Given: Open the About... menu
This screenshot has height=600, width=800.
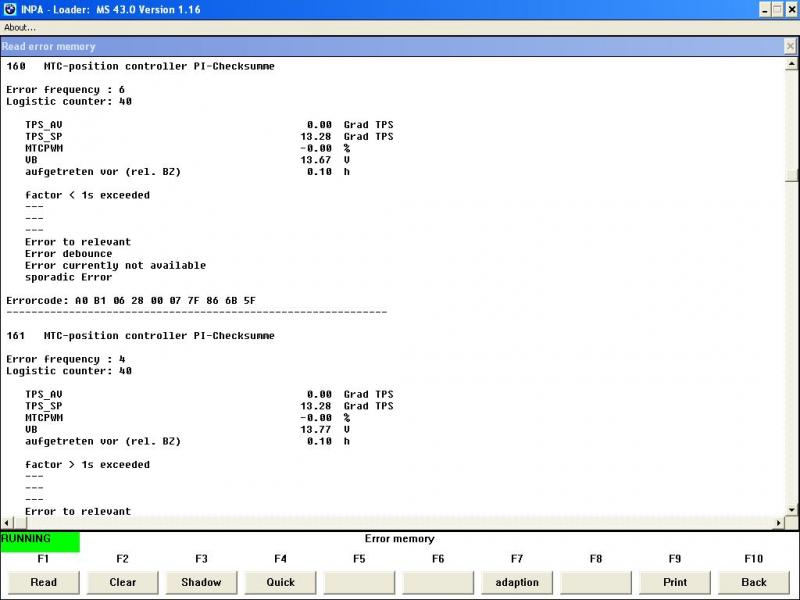Looking at the screenshot, I should coord(20,27).
